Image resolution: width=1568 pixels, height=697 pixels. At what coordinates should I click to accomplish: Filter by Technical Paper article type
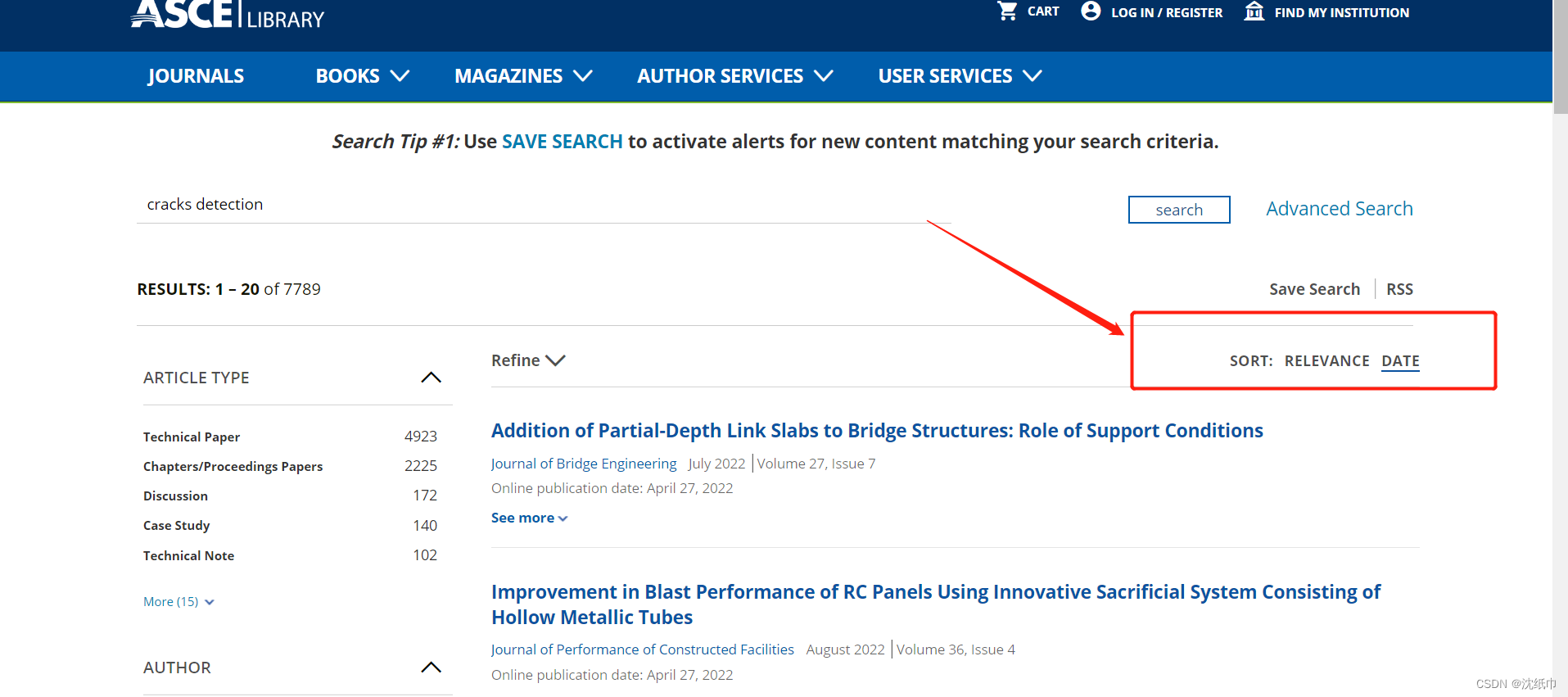(192, 437)
